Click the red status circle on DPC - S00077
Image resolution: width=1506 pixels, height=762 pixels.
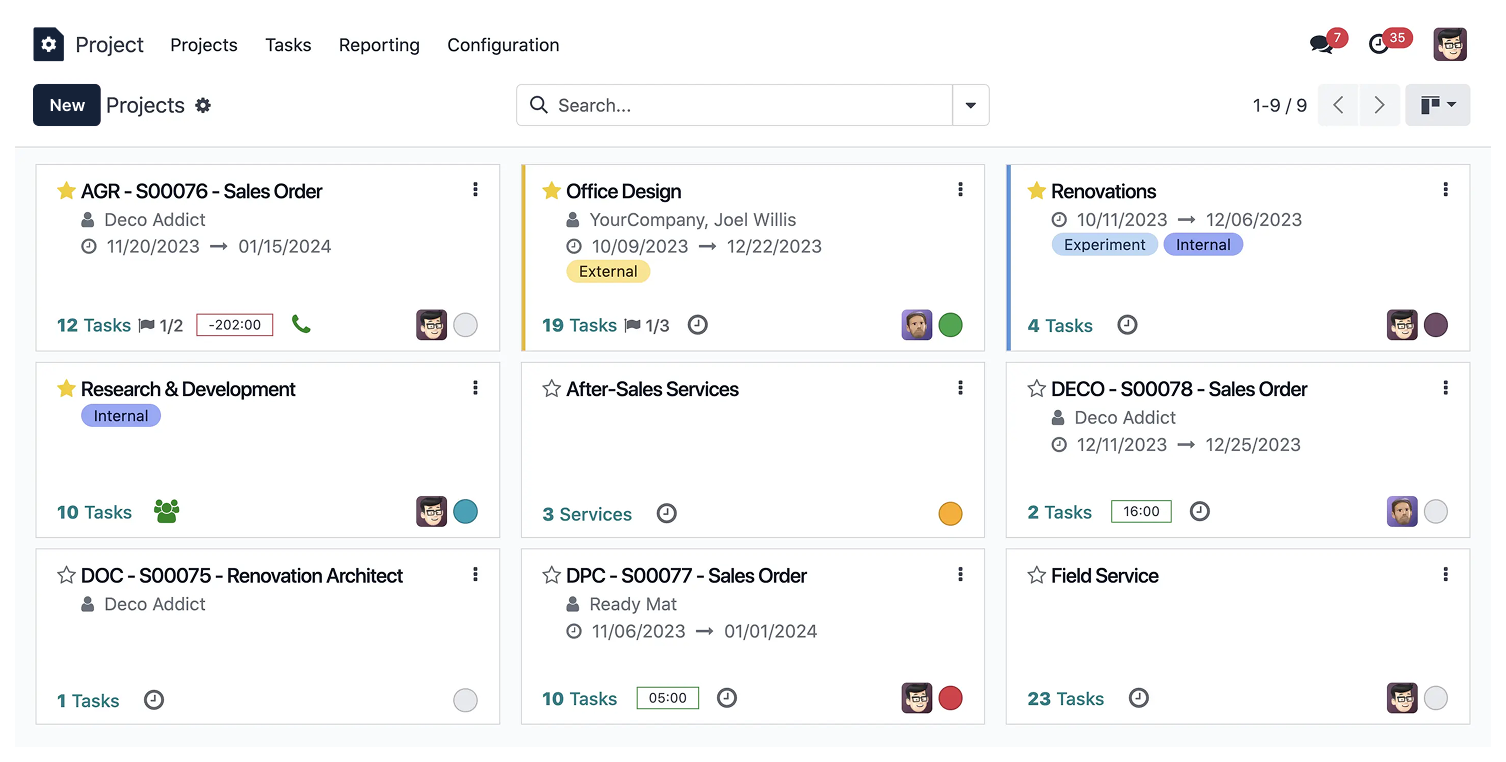[x=950, y=698]
